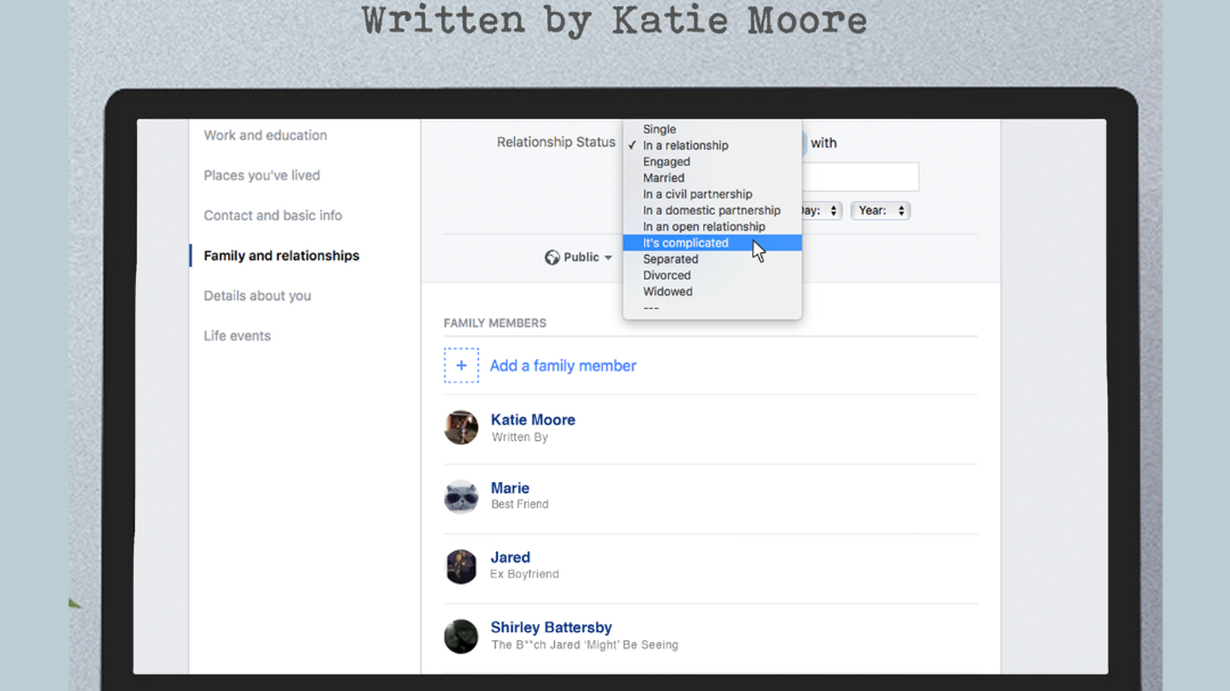Select "It's complicated" from relationship list
The height and width of the screenshot is (691, 1230).
(686, 243)
